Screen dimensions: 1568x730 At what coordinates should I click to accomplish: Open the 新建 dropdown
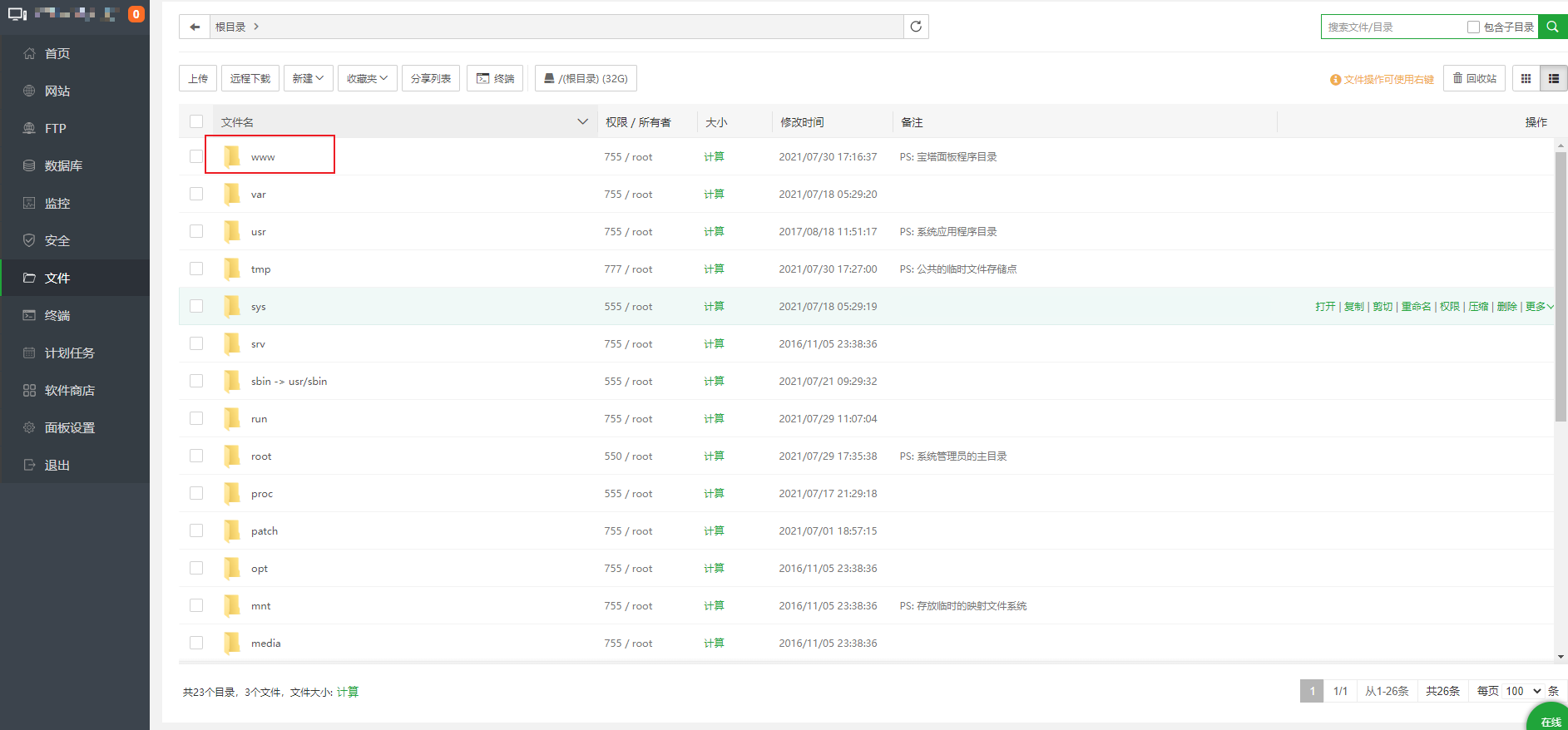pyautogui.click(x=309, y=78)
